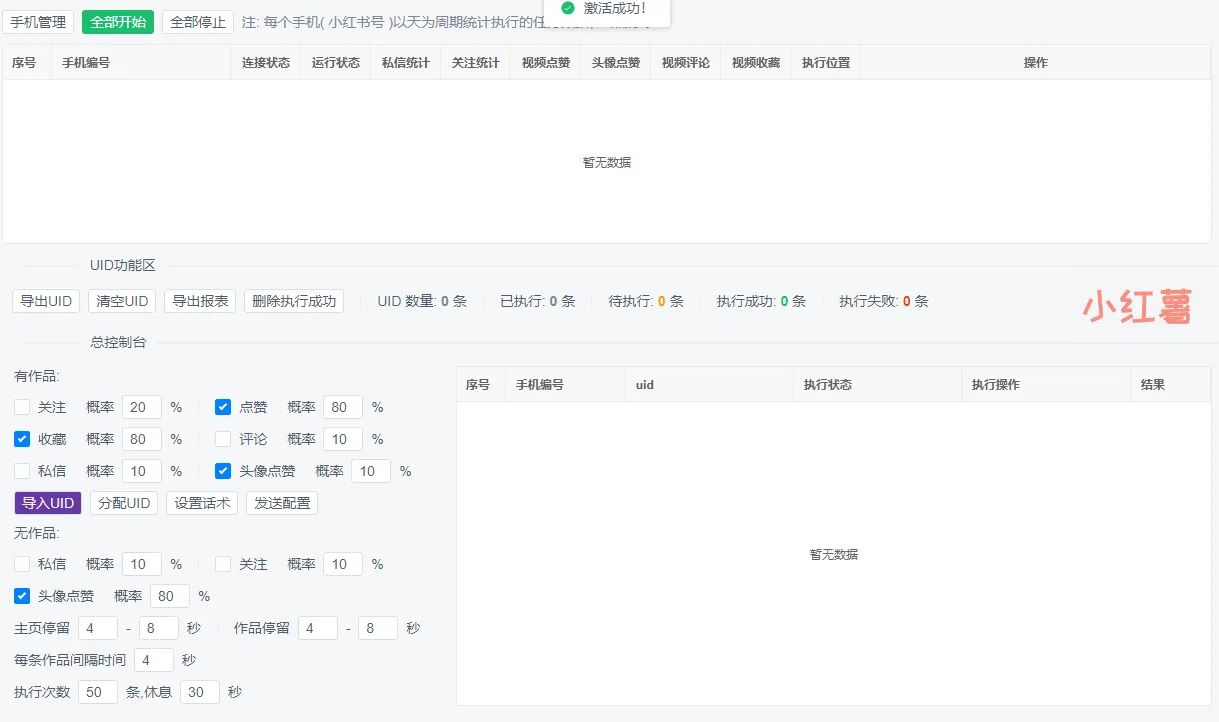Screen dimensions: 1219x722
Task: Edit 评论 probability field showing 10
Action: click(343, 439)
